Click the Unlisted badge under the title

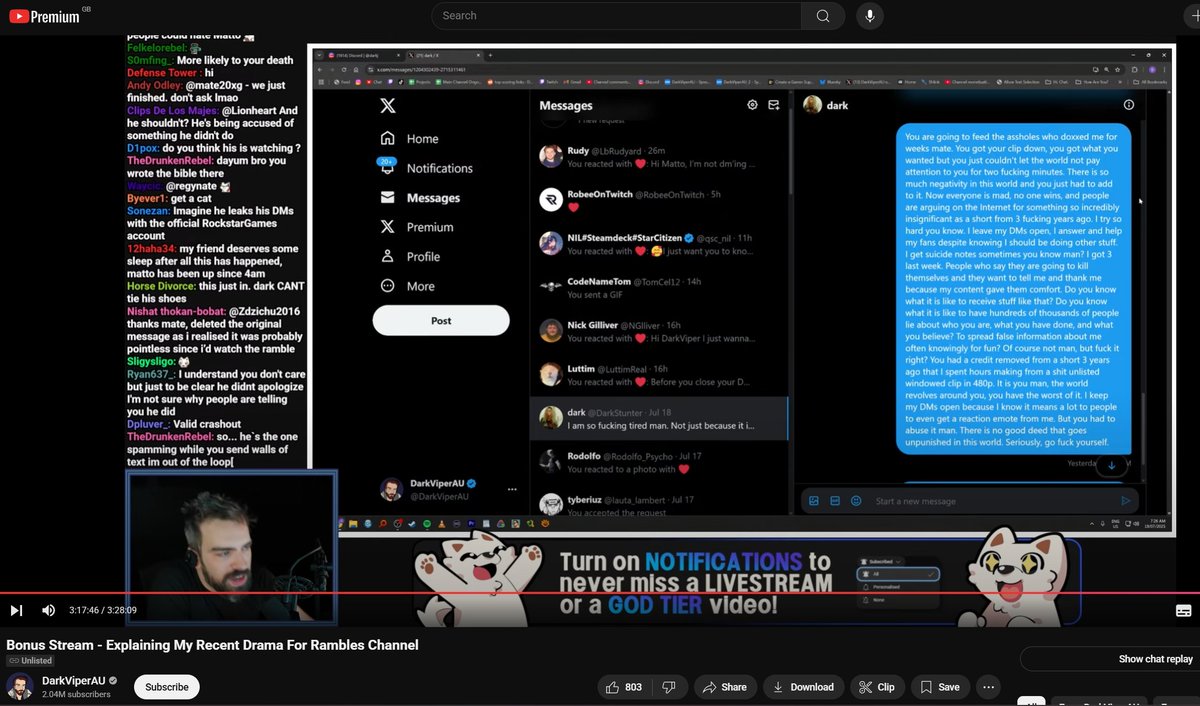(x=30, y=661)
